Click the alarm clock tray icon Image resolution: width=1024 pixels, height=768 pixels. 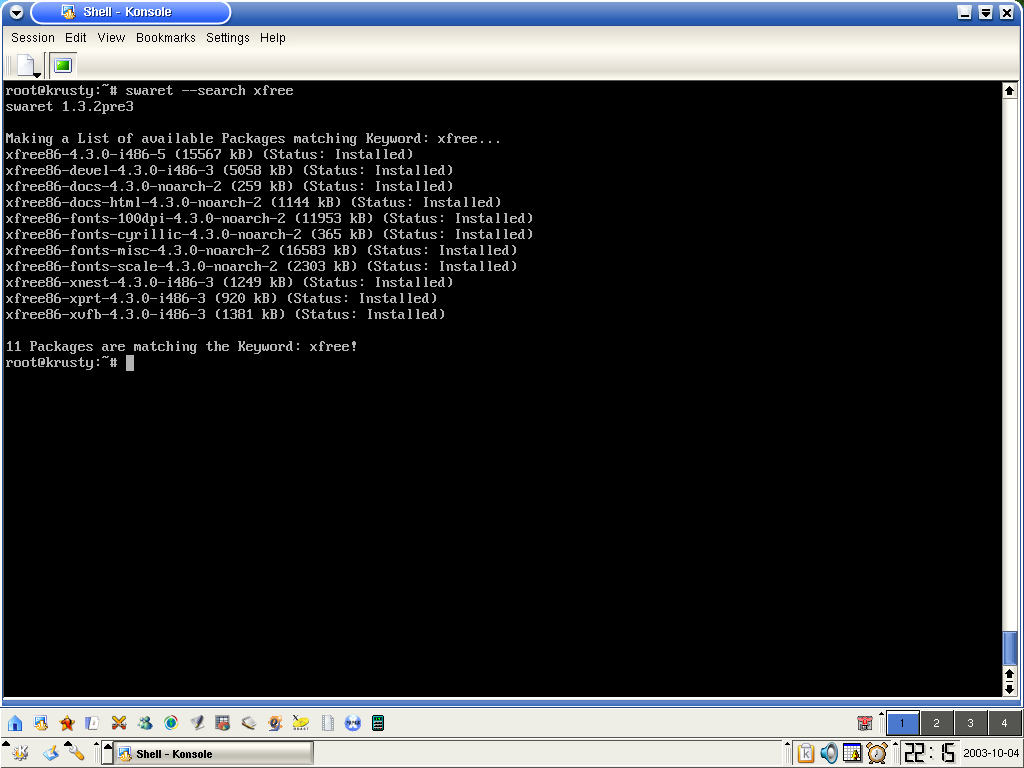coord(877,754)
